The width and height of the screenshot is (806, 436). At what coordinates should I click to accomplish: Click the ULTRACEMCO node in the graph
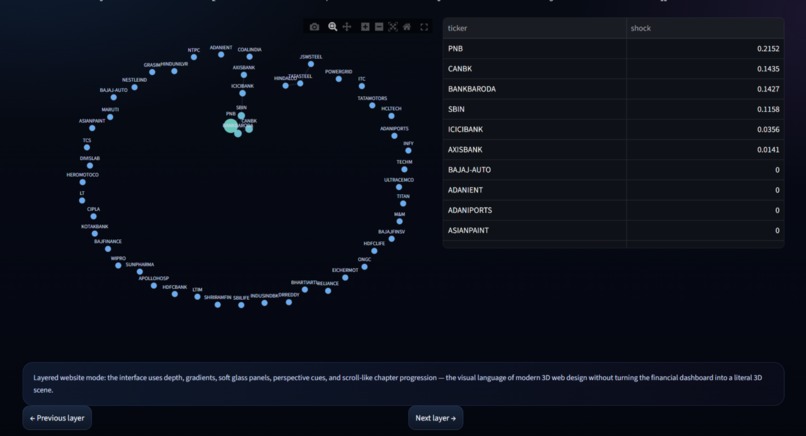click(399, 187)
